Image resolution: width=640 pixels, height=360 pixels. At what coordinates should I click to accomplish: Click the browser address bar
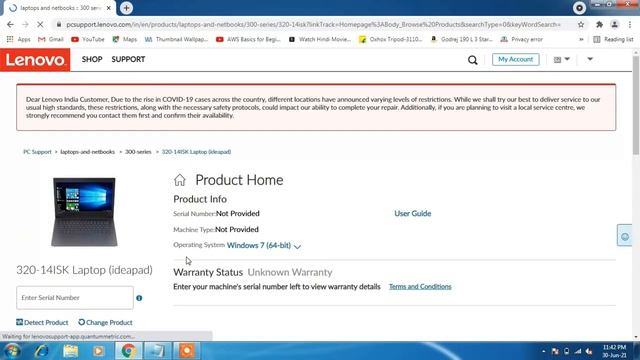click(x=313, y=24)
